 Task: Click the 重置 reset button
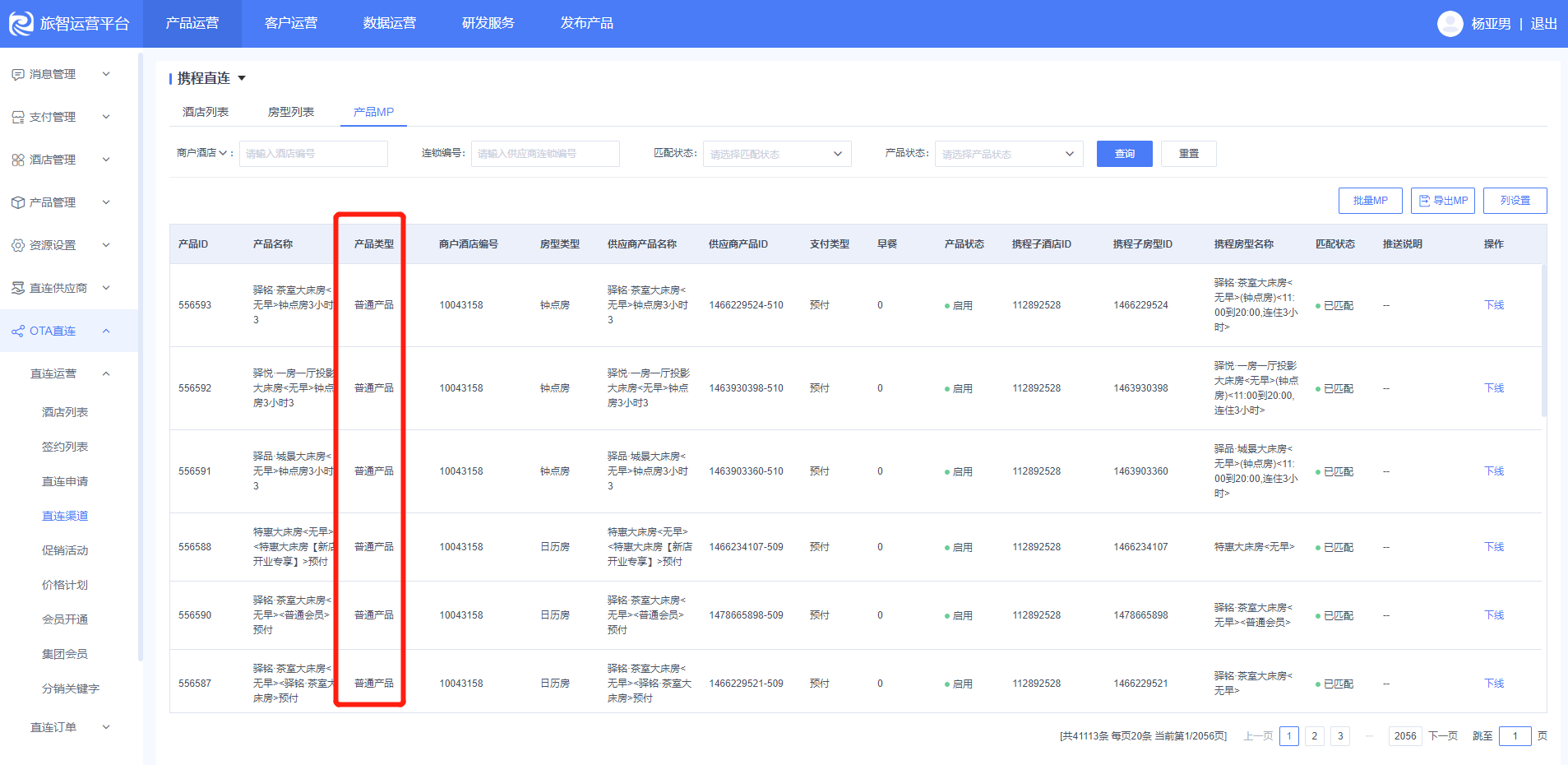pyautogui.click(x=1189, y=154)
